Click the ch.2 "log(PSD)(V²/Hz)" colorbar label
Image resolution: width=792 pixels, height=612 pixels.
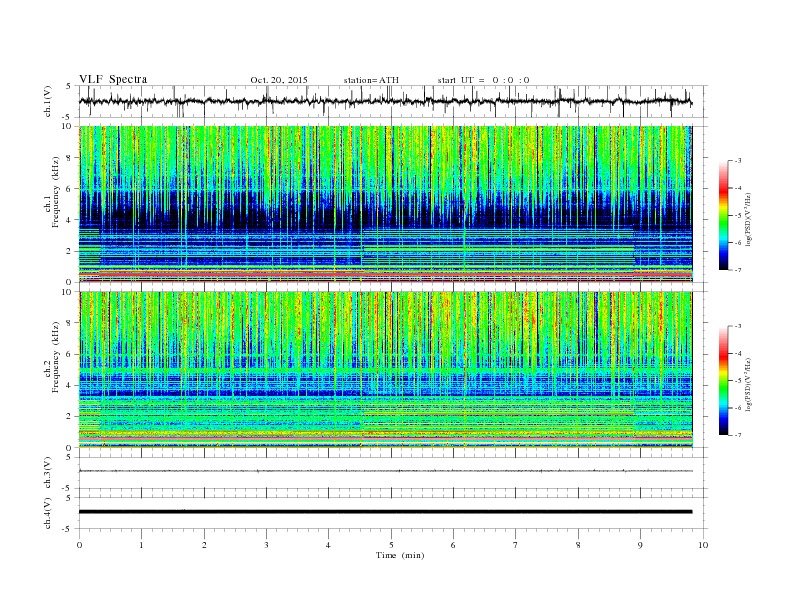749,384
